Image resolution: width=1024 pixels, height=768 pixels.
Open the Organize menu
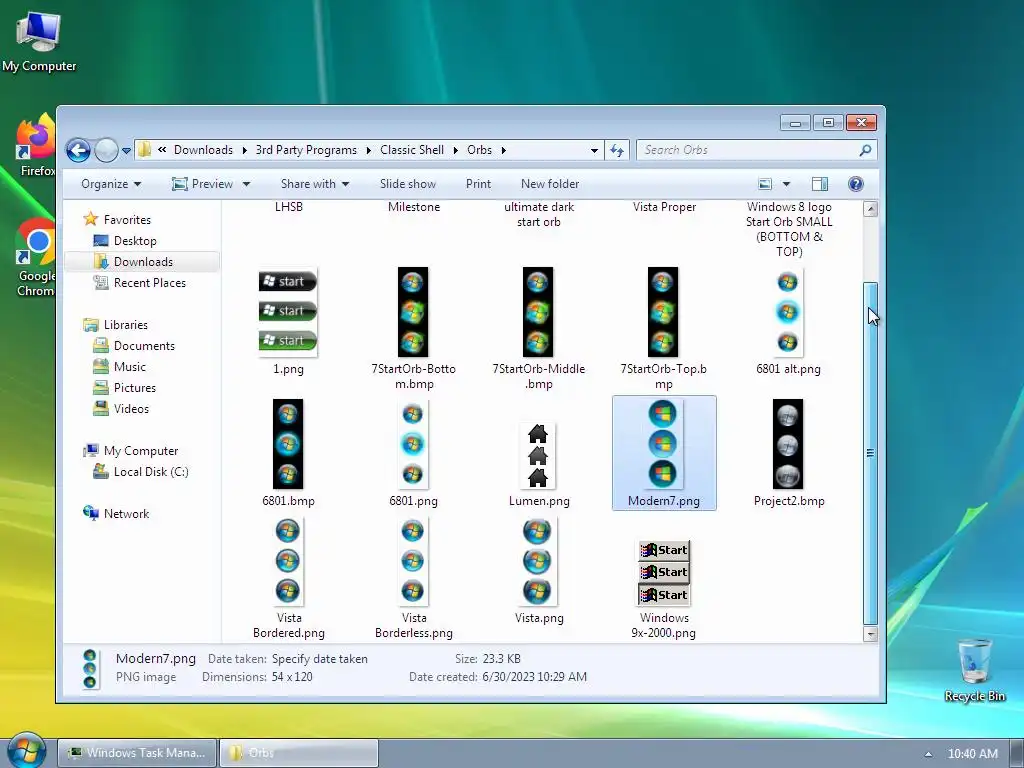tap(111, 184)
